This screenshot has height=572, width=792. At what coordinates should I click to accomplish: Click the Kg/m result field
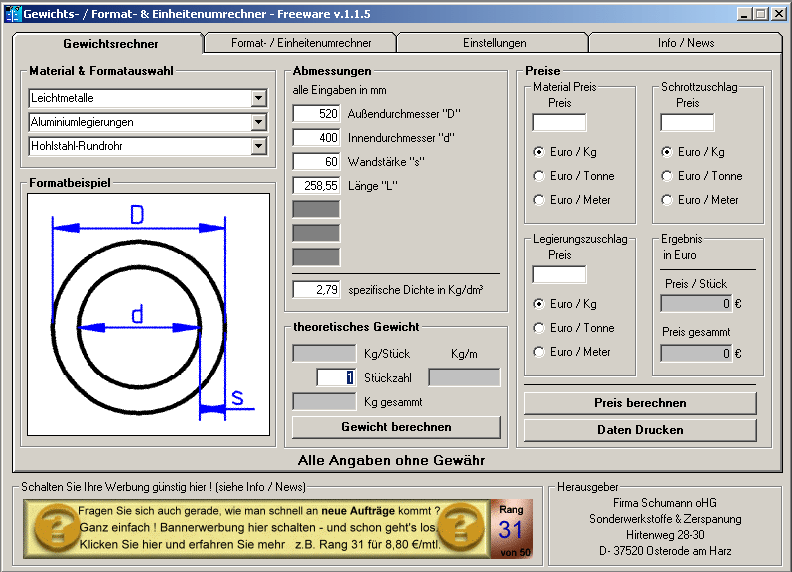pos(464,377)
